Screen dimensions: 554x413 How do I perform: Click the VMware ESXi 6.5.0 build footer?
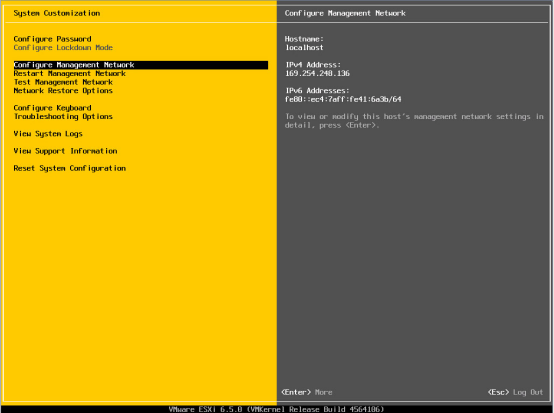pyautogui.click(x=276, y=409)
